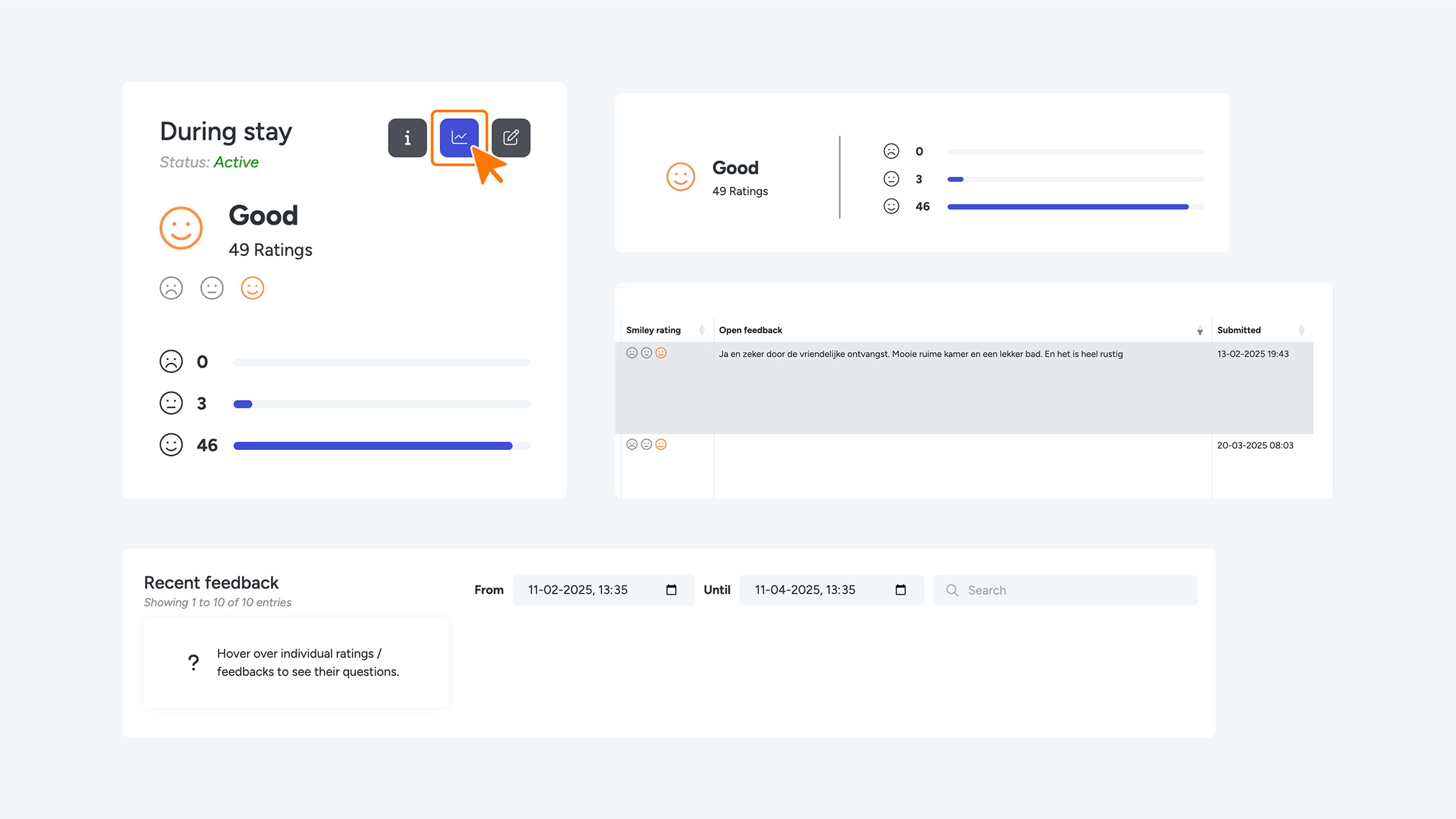Click the feedback text starting 'Ja en zeker door'
The height and width of the screenshot is (819, 1456).
pos(921,354)
